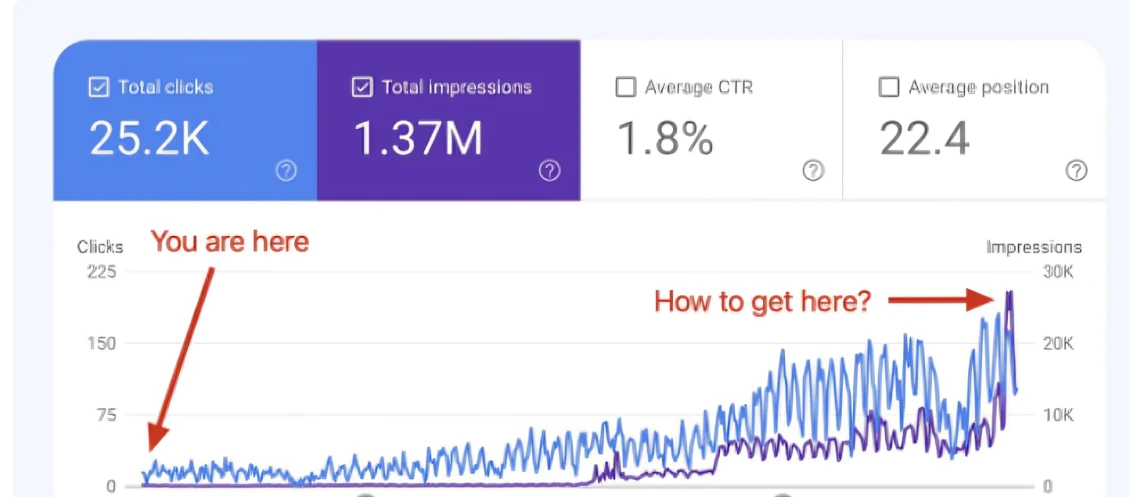The width and height of the screenshot is (1130, 497).
Task: Open help icon on Average CTR card
Action: [x=813, y=171]
